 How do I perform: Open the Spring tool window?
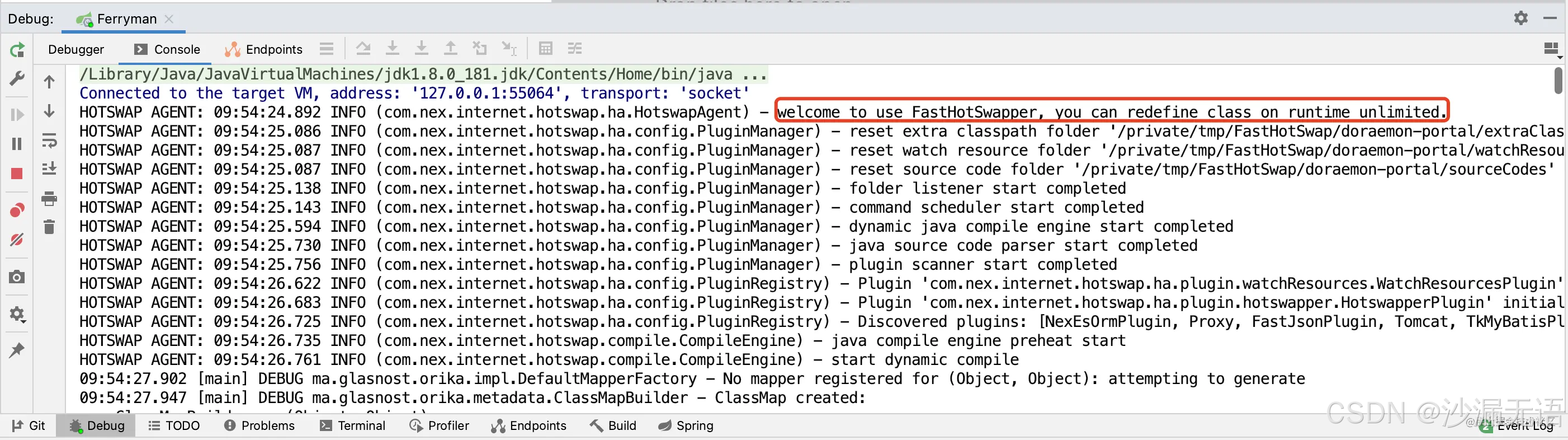(686, 425)
